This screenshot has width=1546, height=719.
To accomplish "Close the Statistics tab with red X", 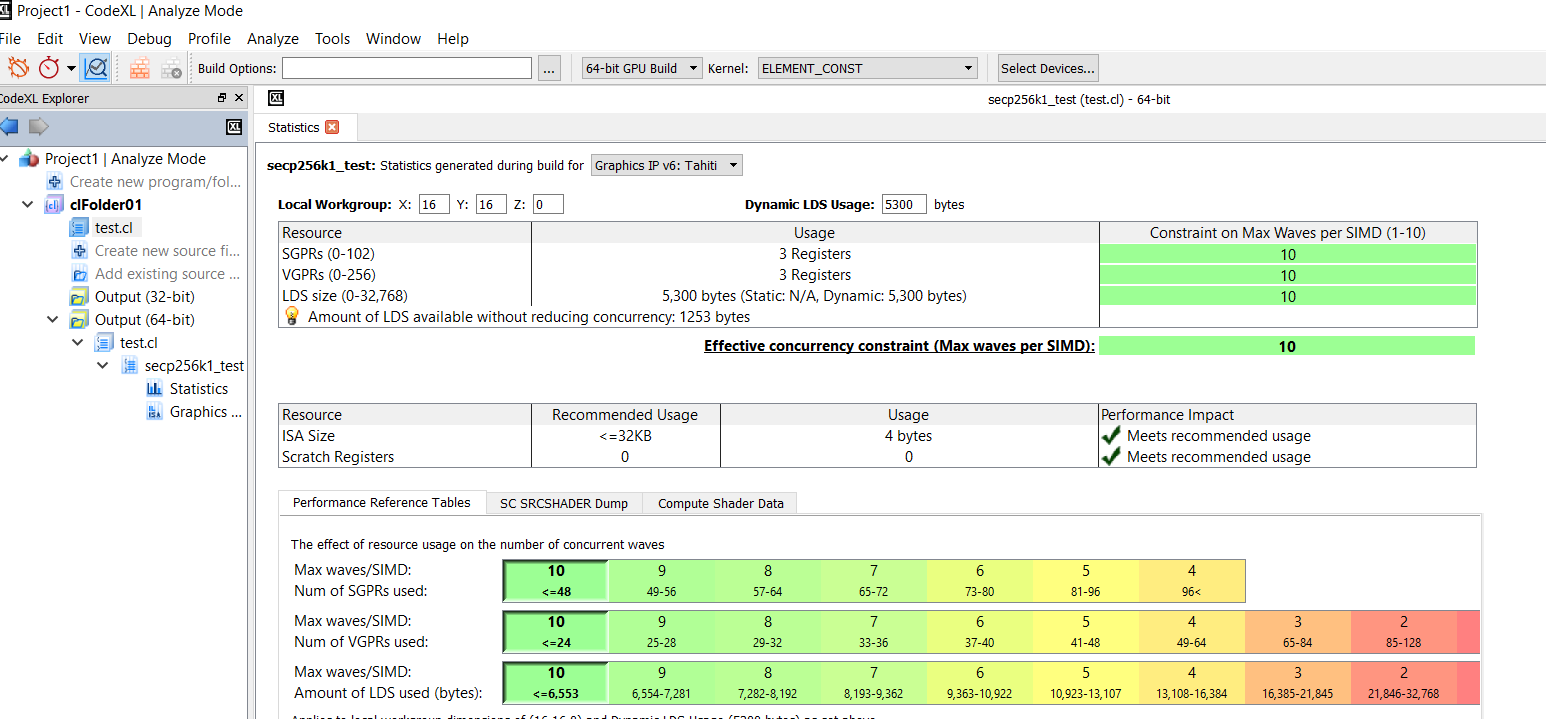I will coord(332,127).
